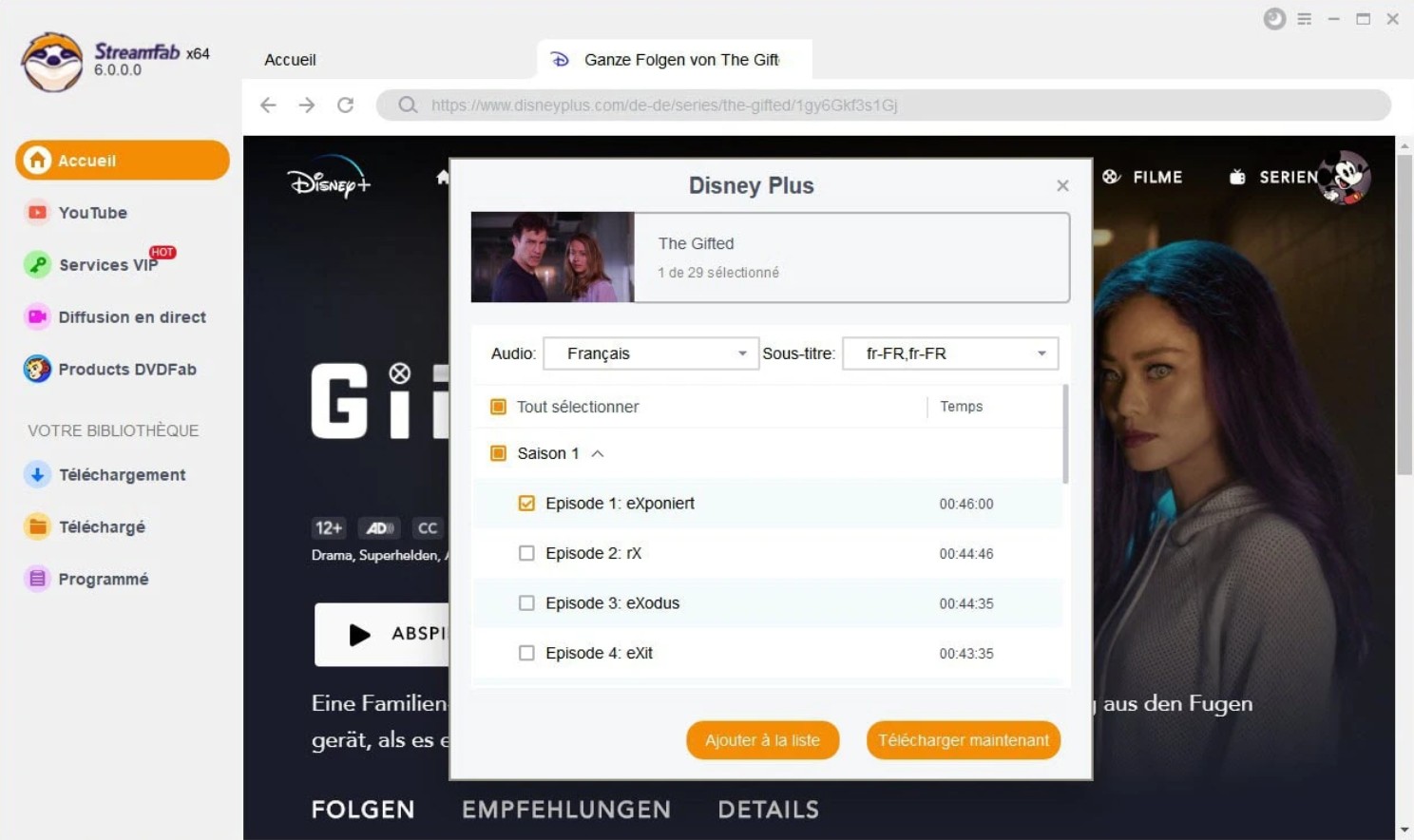The image size is (1414, 840).
Task: Click the episode list scrollbar
Action: click(1065, 434)
